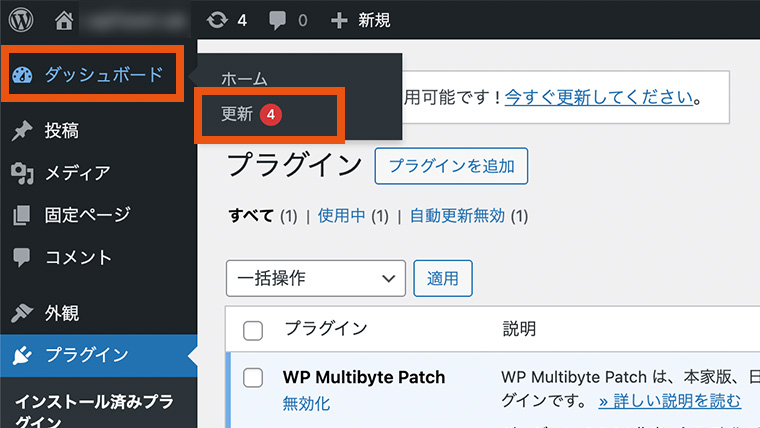Image resolution: width=760 pixels, height=428 pixels.
Task: Select the プラグイン menu item
Action: click(x=98, y=355)
